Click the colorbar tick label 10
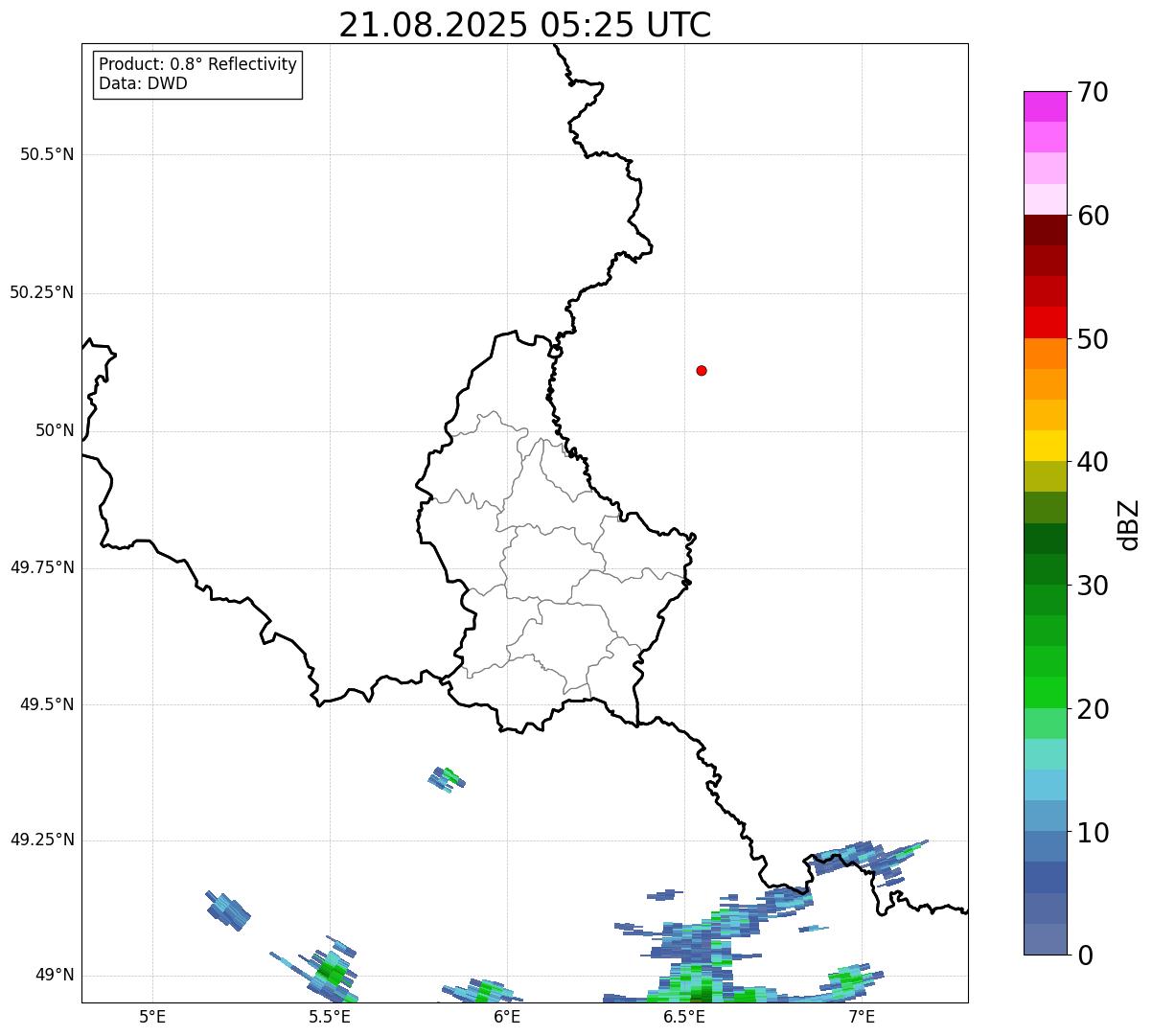 pyautogui.click(x=1094, y=833)
